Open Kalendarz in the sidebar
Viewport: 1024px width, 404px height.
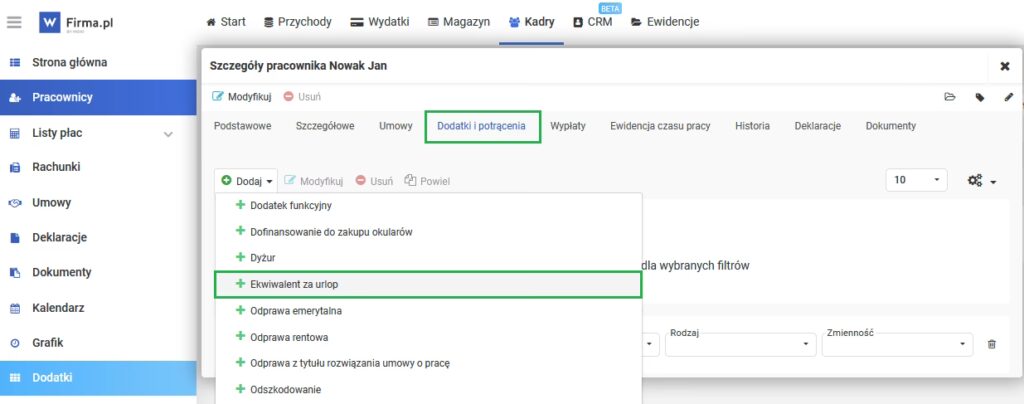tap(57, 307)
